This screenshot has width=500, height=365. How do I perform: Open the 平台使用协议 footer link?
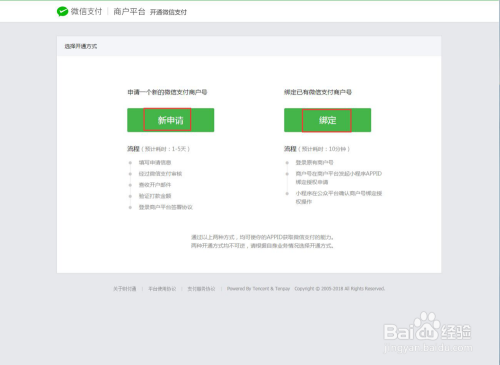pyautogui.click(x=162, y=289)
